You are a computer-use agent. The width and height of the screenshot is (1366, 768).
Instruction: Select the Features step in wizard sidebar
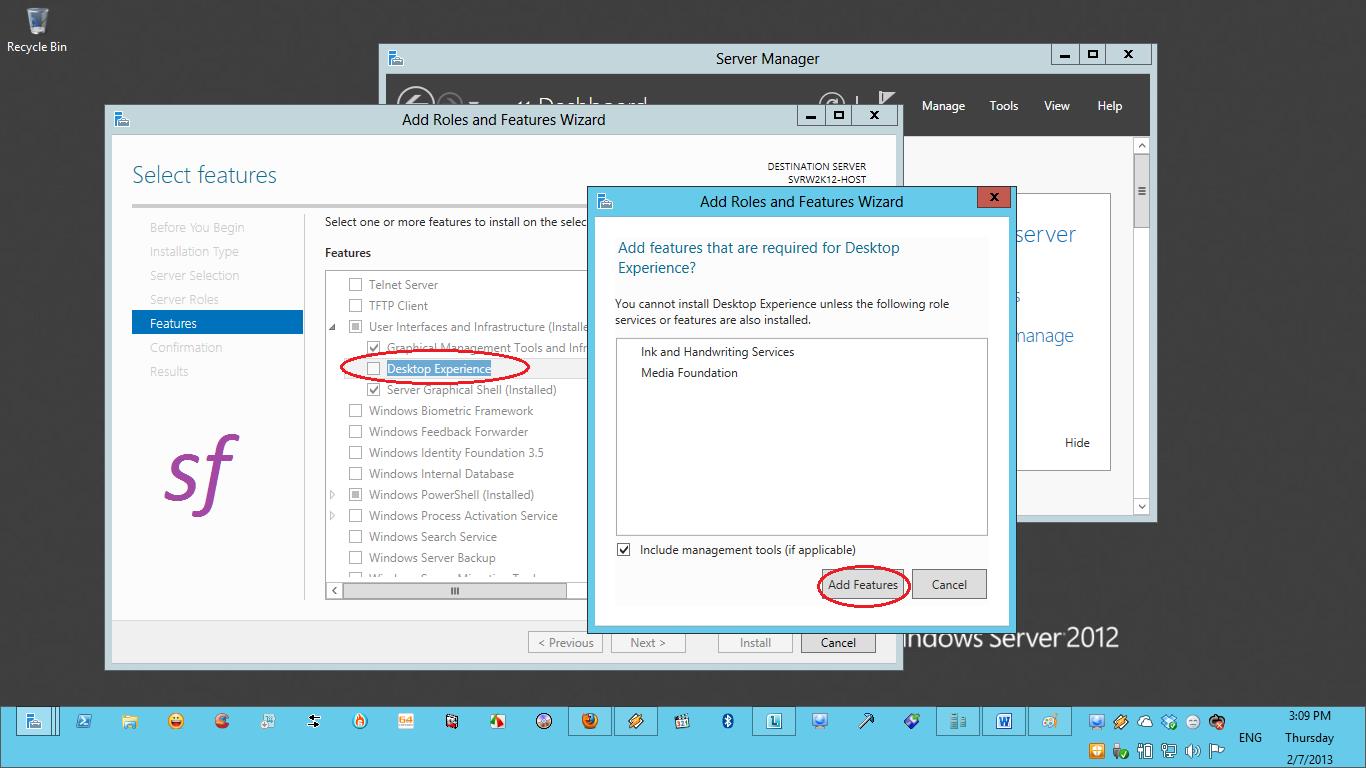pyautogui.click(x=217, y=323)
